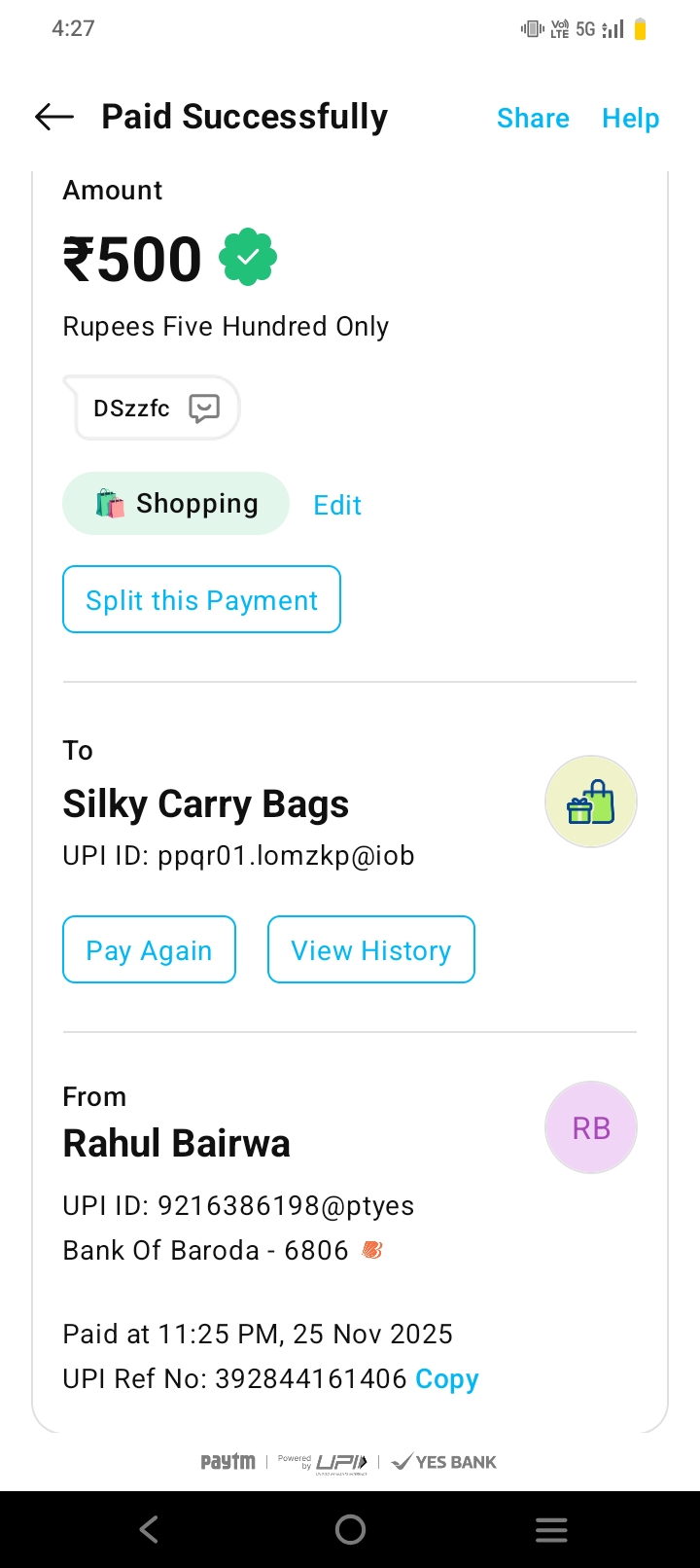Screen dimensions: 700x1568
Task: Tap the RB initials avatar
Action: pos(590,1127)
